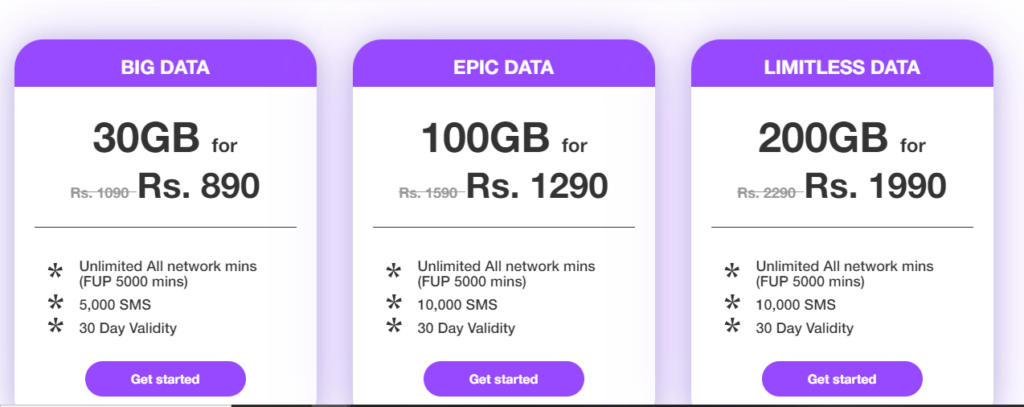Click the 200GB data amount text
Image resolution: width=1024 pixels, height=407 pixels.
click(x=823, y=138)
